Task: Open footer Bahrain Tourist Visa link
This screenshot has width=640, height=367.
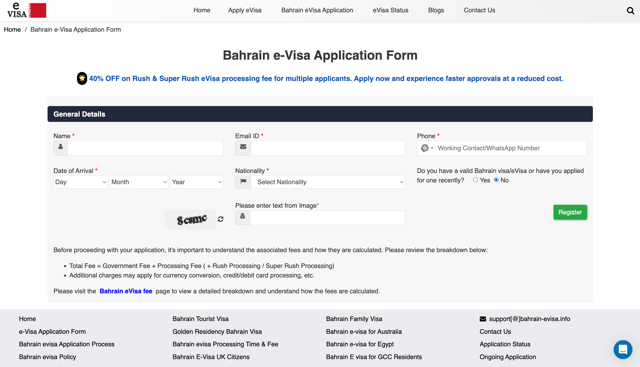Action: tap(200, 319)
